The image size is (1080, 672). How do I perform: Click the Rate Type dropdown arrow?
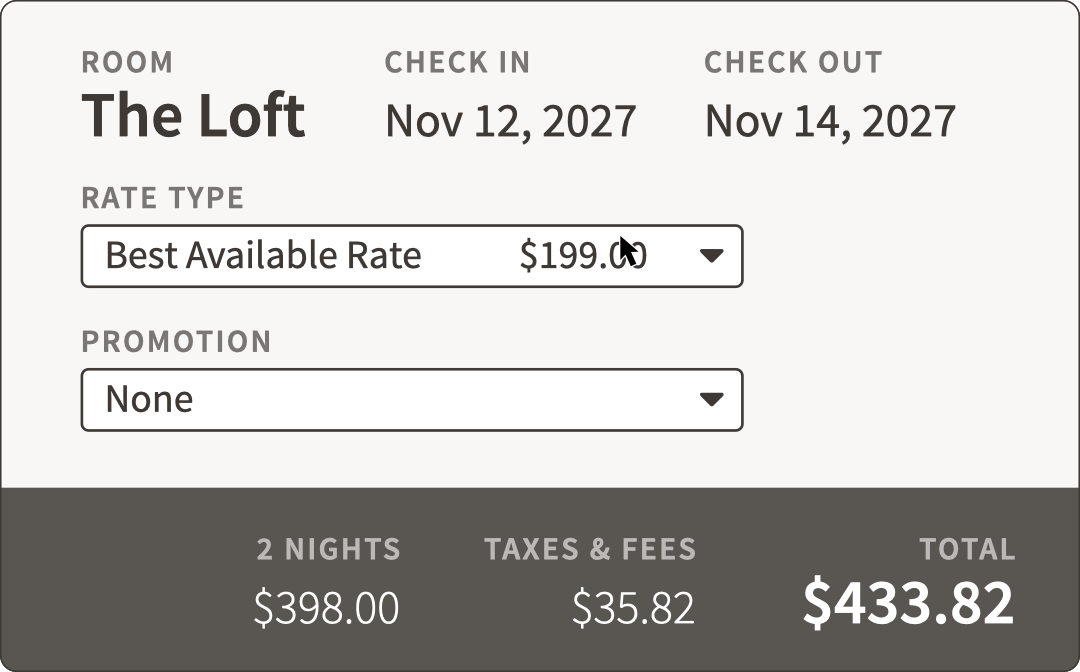pos(711,256)
